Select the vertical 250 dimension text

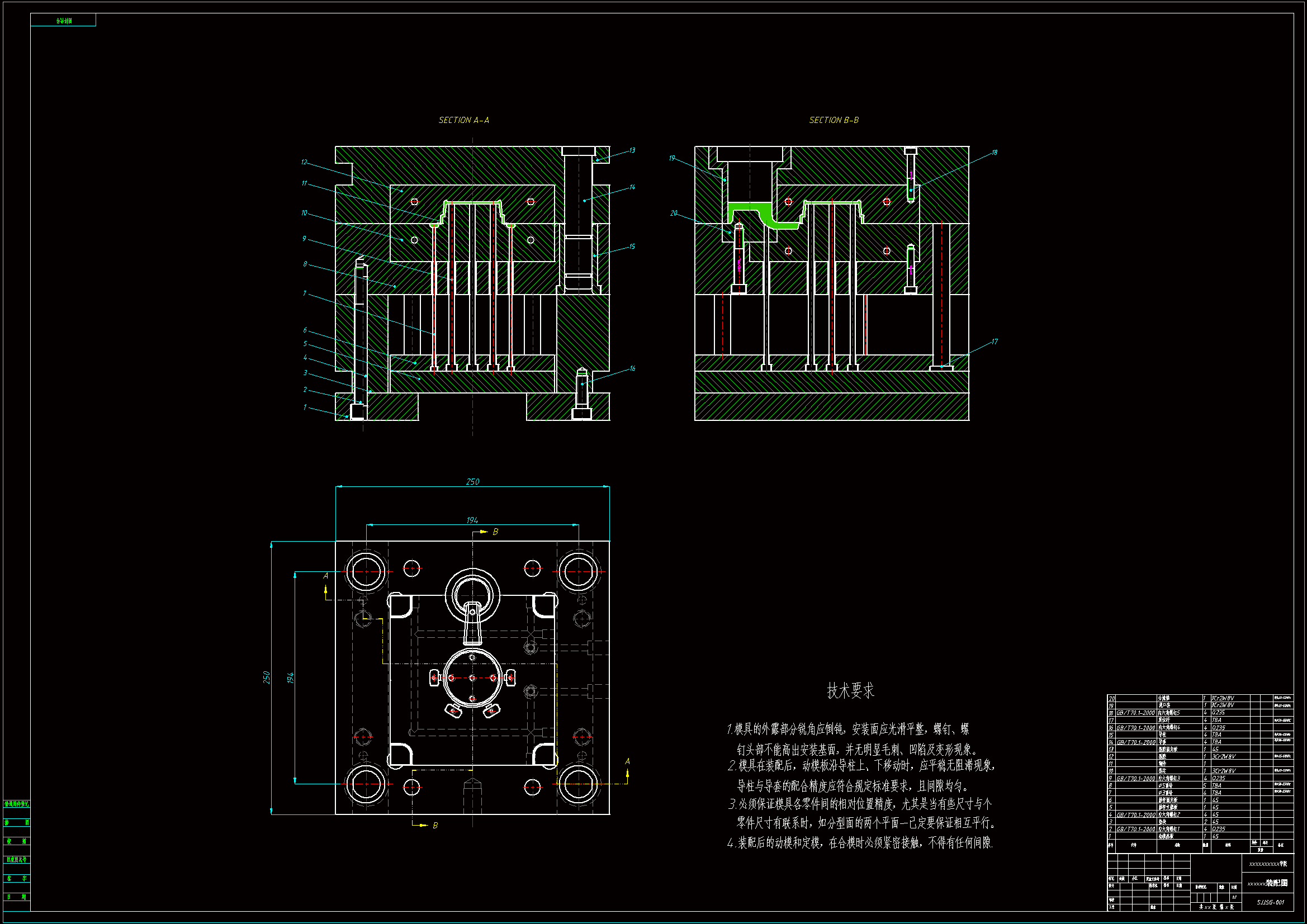coord(266,677)
